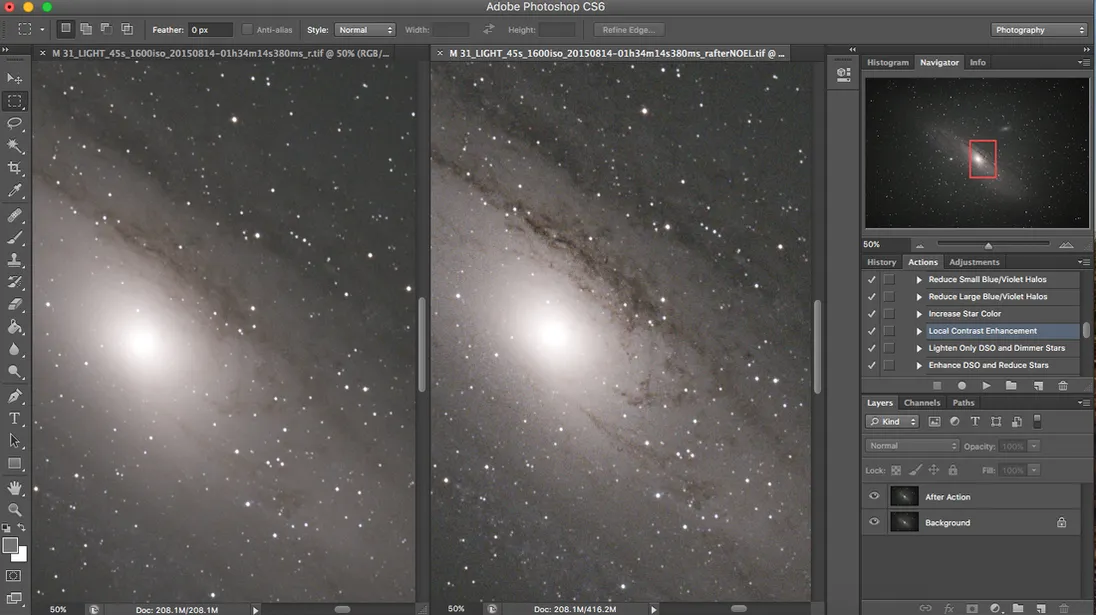1096x615 pixels.
Task: Select the Path Selection tool
Action: [14, 441]
